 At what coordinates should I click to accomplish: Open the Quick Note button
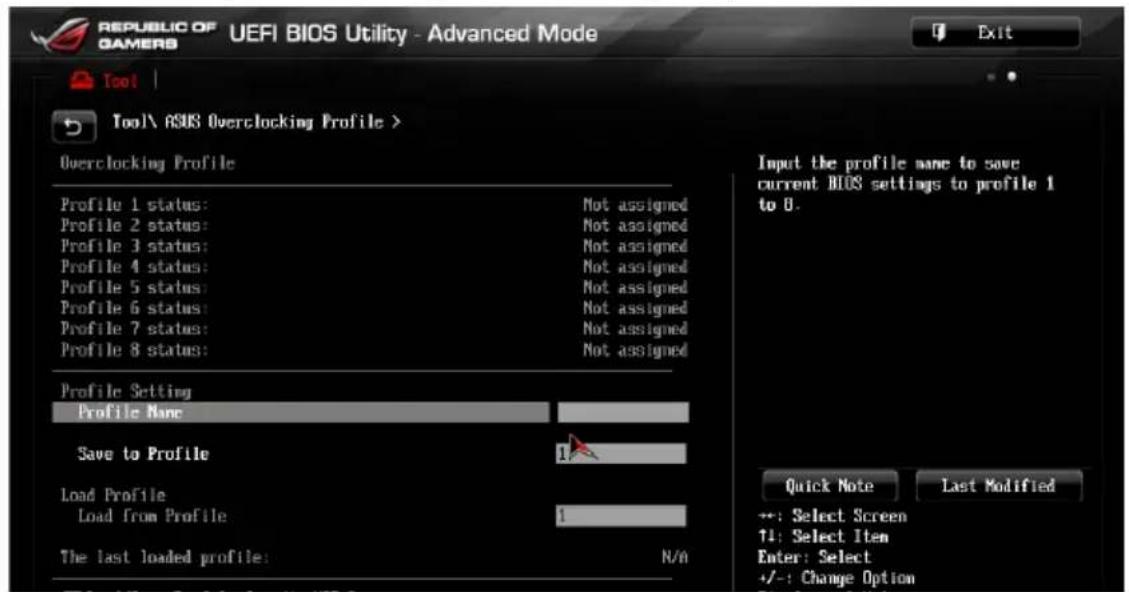tap(829, 486)
